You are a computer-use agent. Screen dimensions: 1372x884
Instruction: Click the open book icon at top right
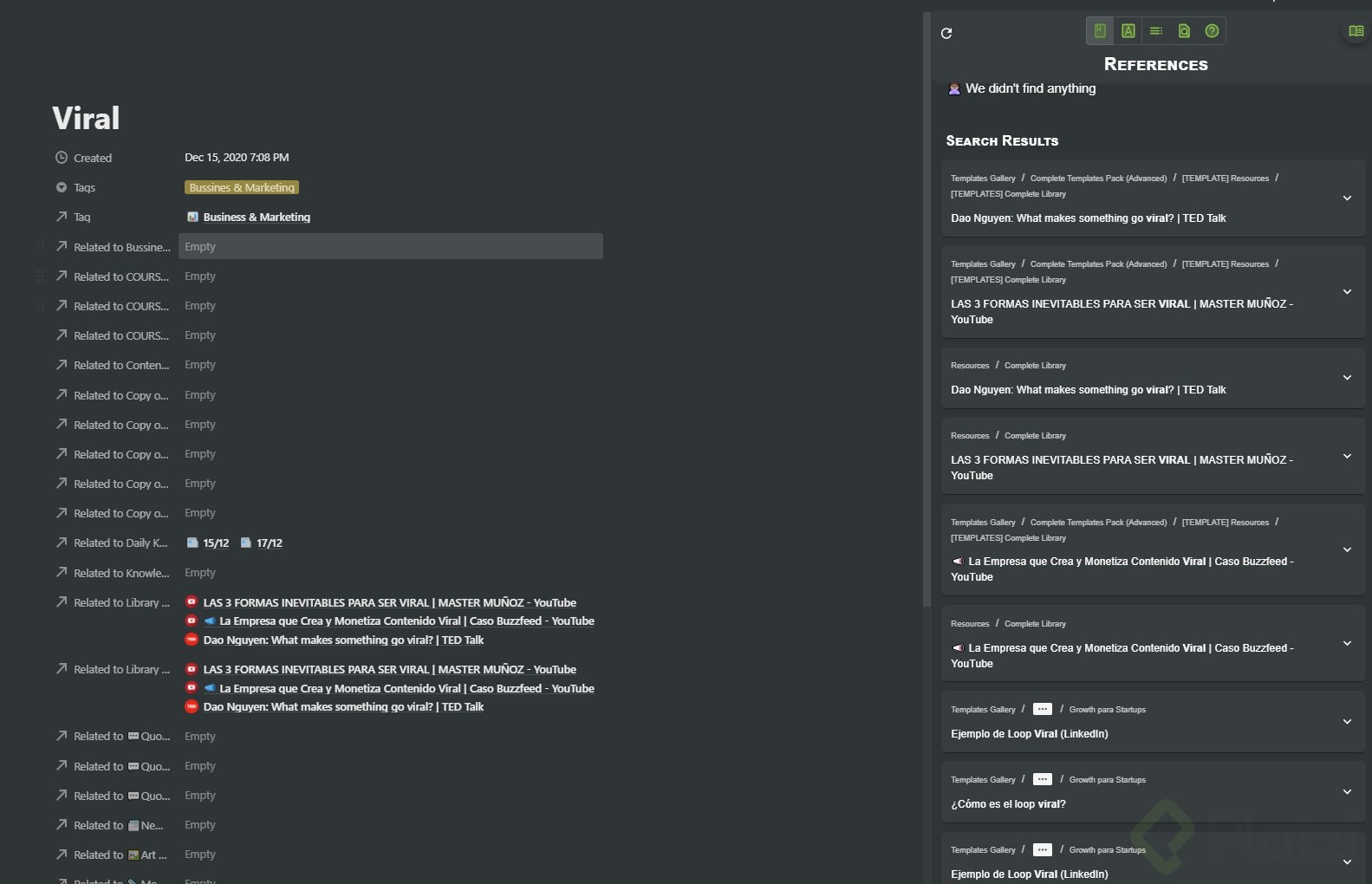click(1356, 31)
